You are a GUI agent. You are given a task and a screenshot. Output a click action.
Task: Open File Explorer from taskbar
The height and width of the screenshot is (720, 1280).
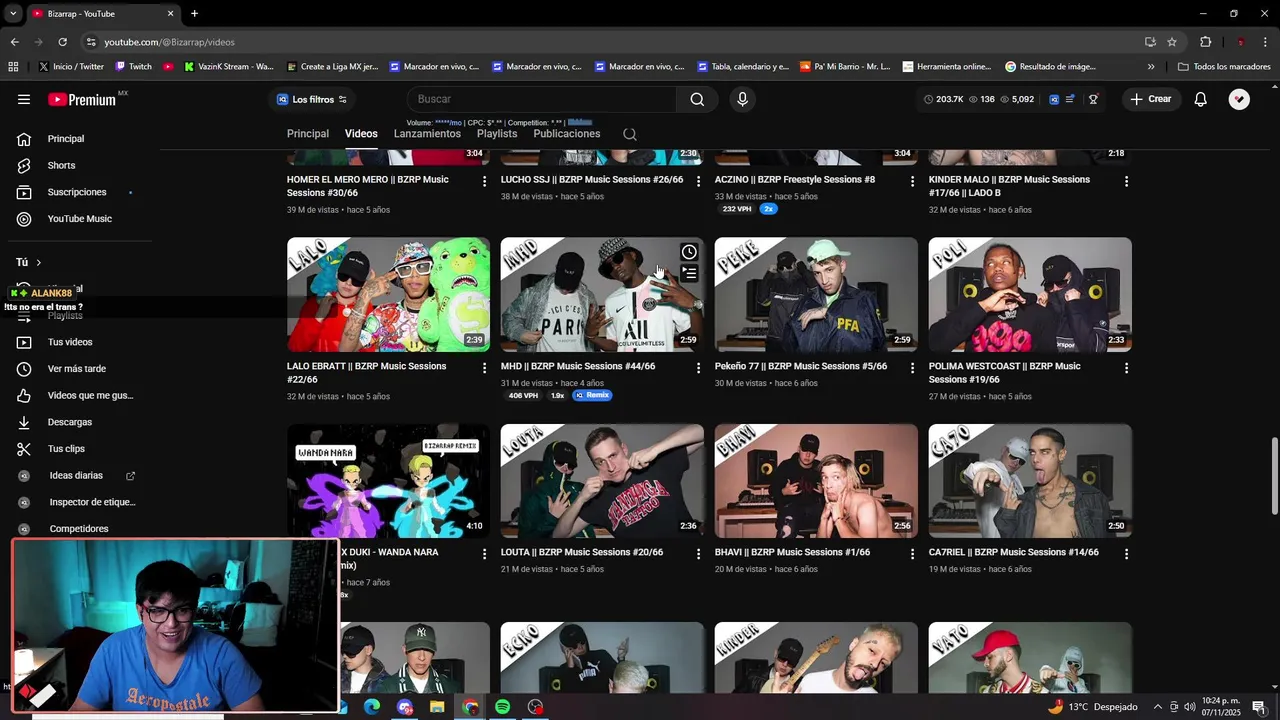(437, 707)
